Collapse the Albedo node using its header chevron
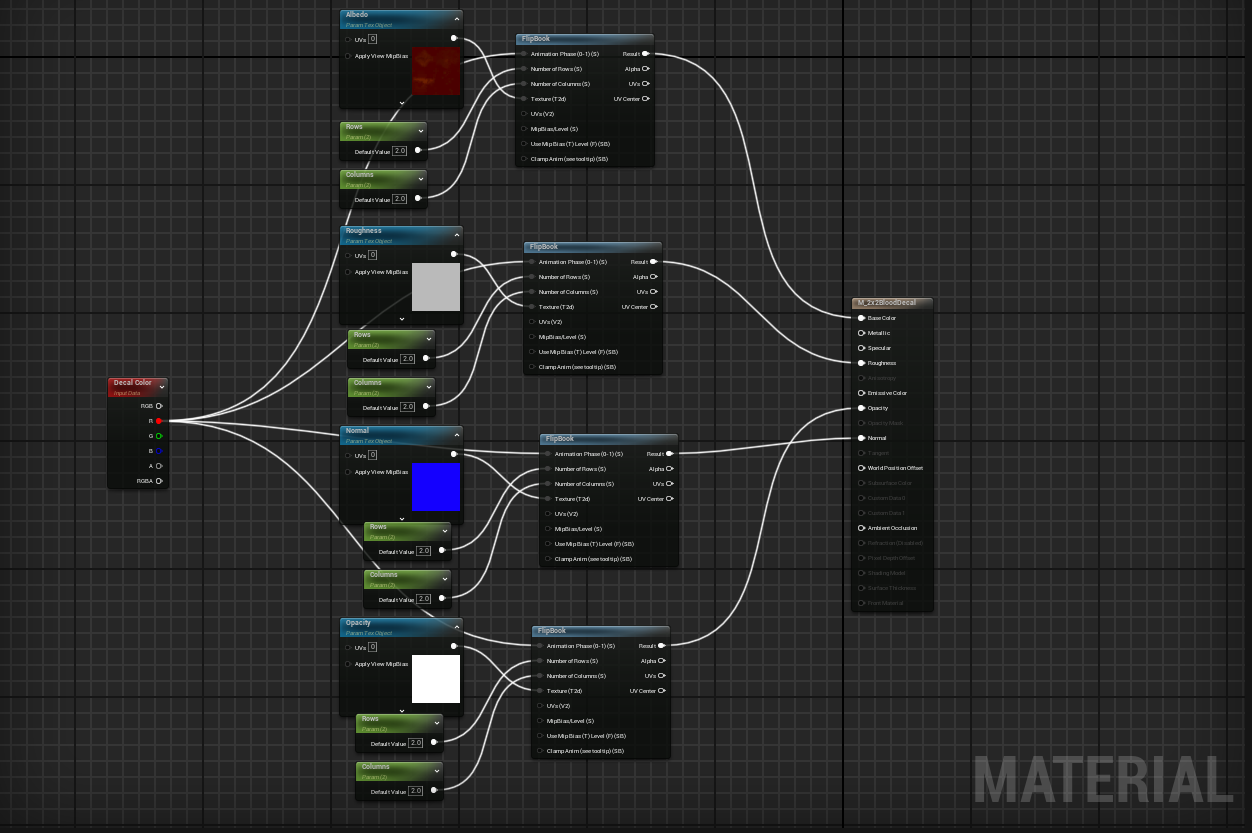 tap(457, 18)
